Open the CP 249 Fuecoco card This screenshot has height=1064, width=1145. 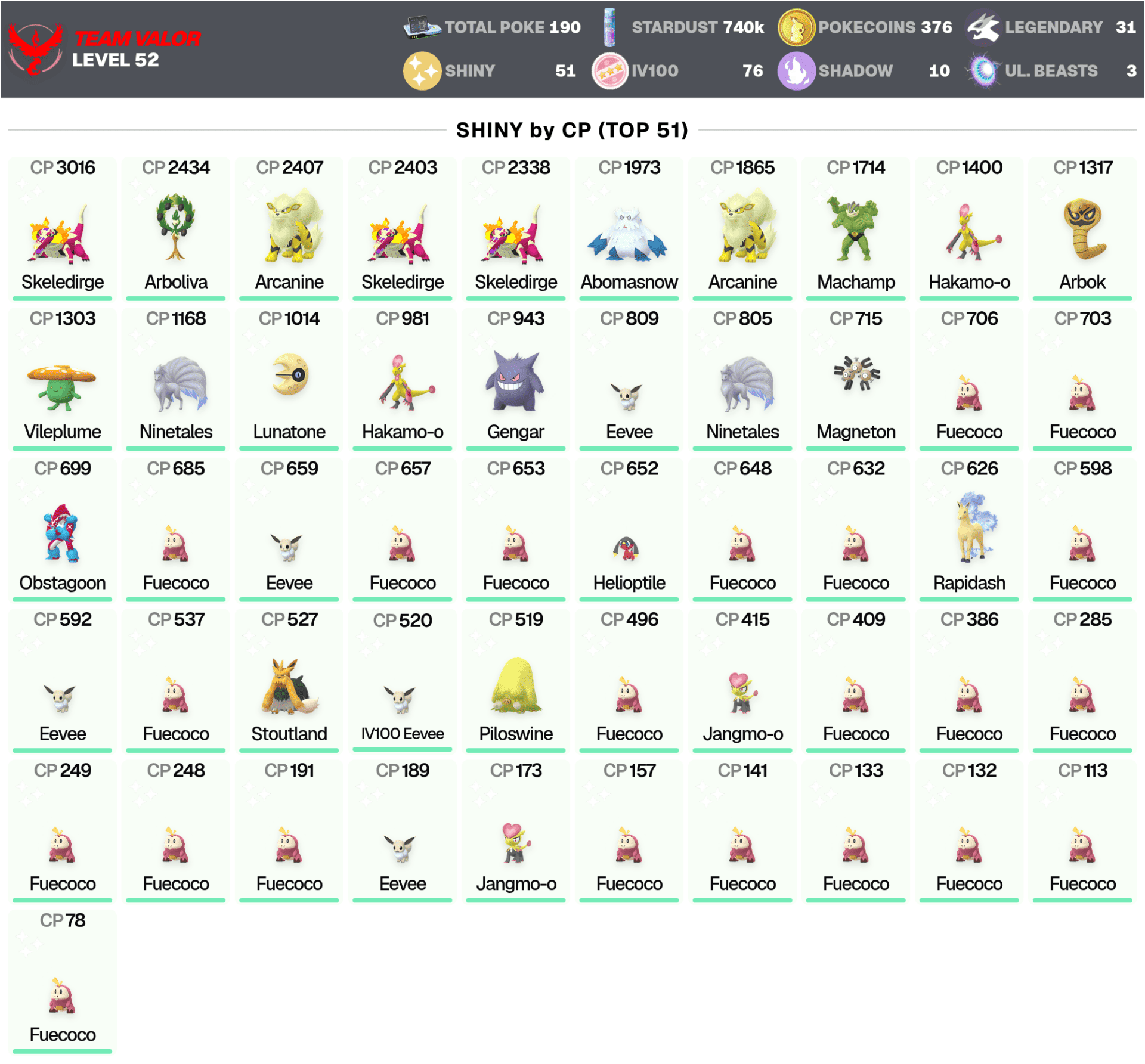click(x=63, y=831)
